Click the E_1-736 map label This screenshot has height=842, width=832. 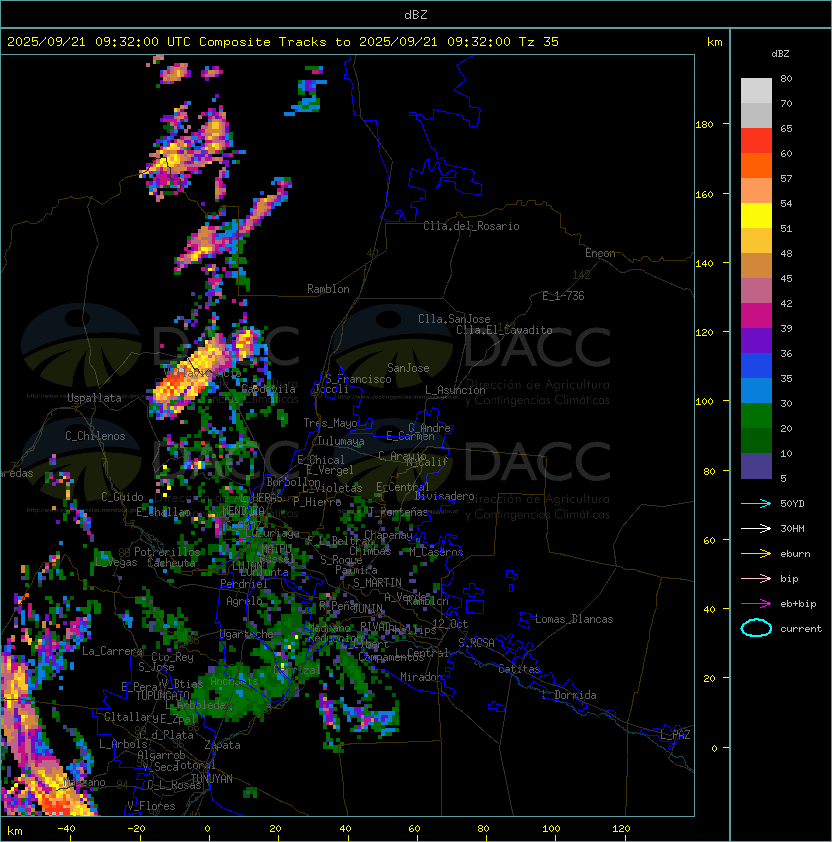563,296
